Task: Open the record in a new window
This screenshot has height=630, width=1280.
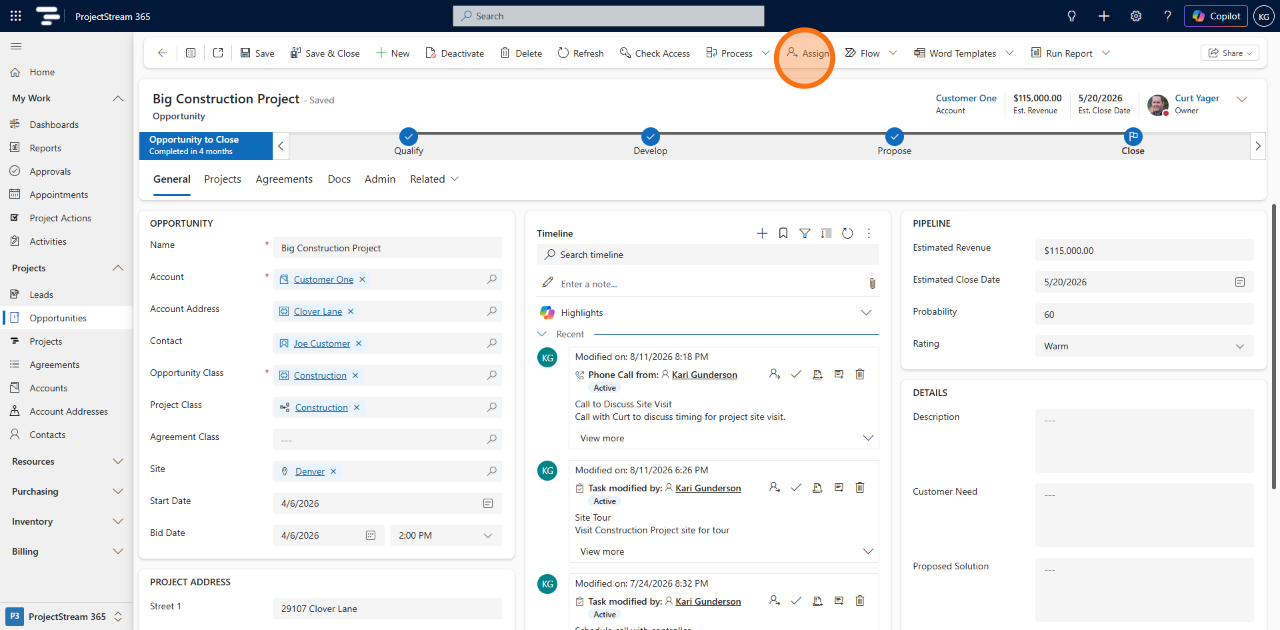Action: coord(218,53)
